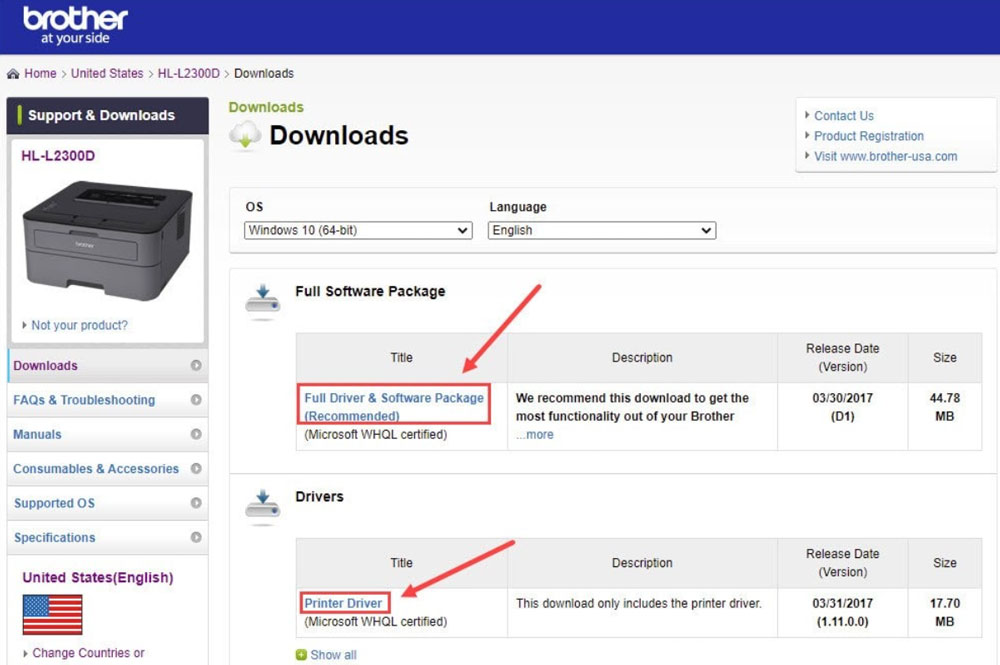This screenshot has width=1000, height=665.
Task: Click the Brother at your side logo
Action: (75, 26)
